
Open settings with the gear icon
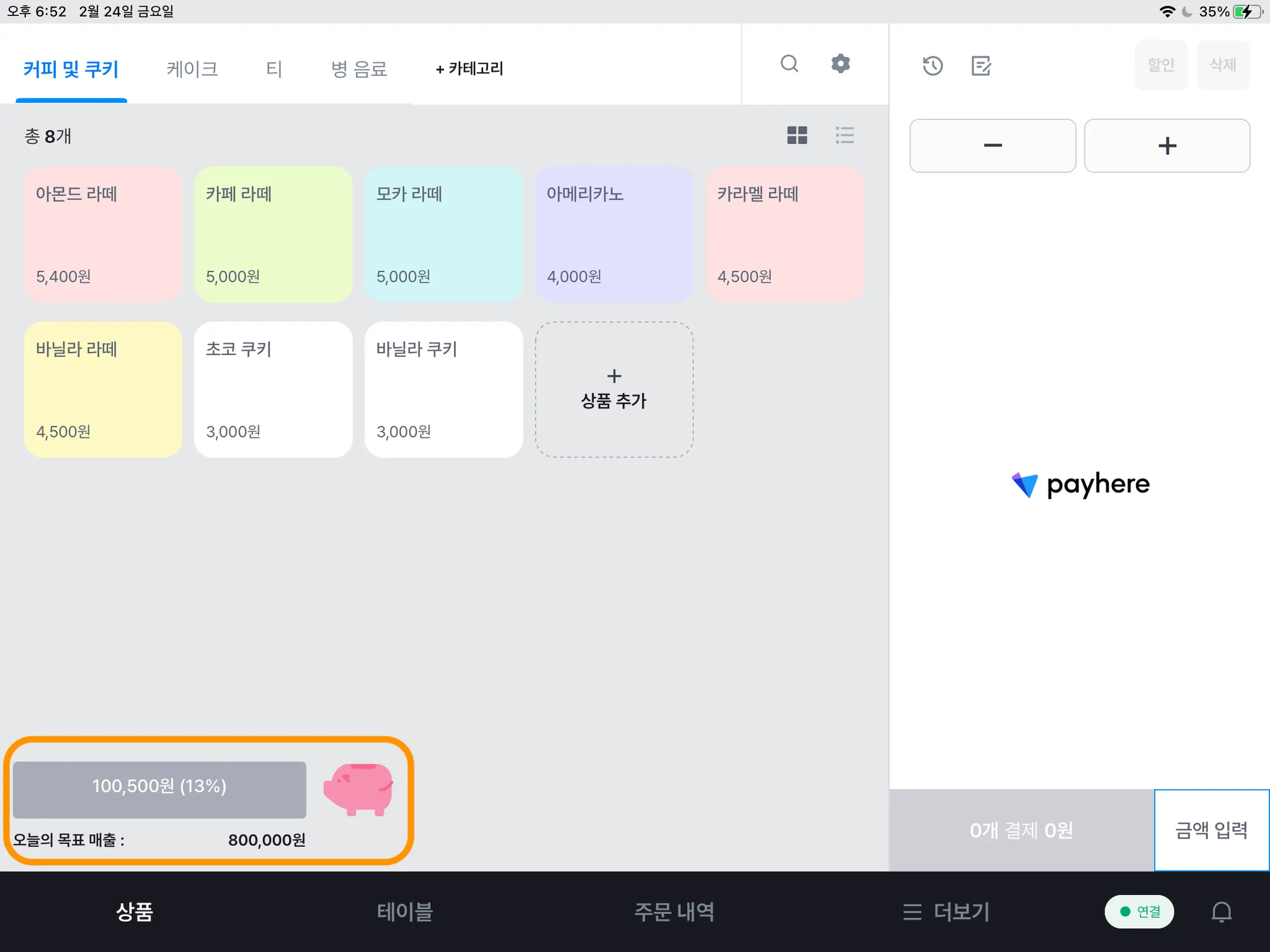tap(840, 64)
